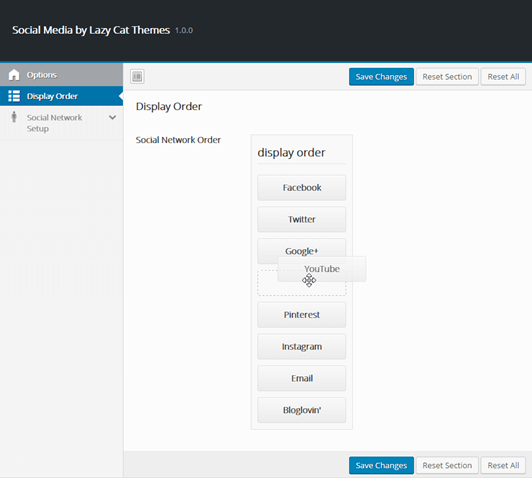Image resolution: width=532 pixels, height=478 pixels.
Task: Click the top Reset All button
Action: pyautogui.click(x=503, y=77)
